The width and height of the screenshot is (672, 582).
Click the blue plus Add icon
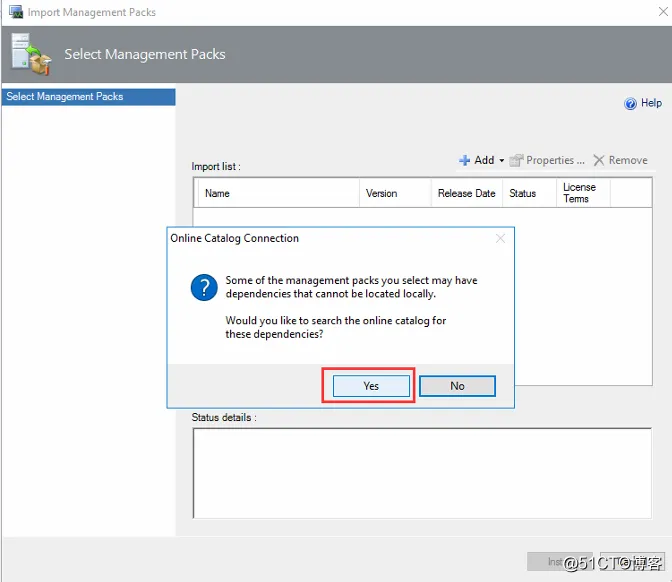point(465,160)
